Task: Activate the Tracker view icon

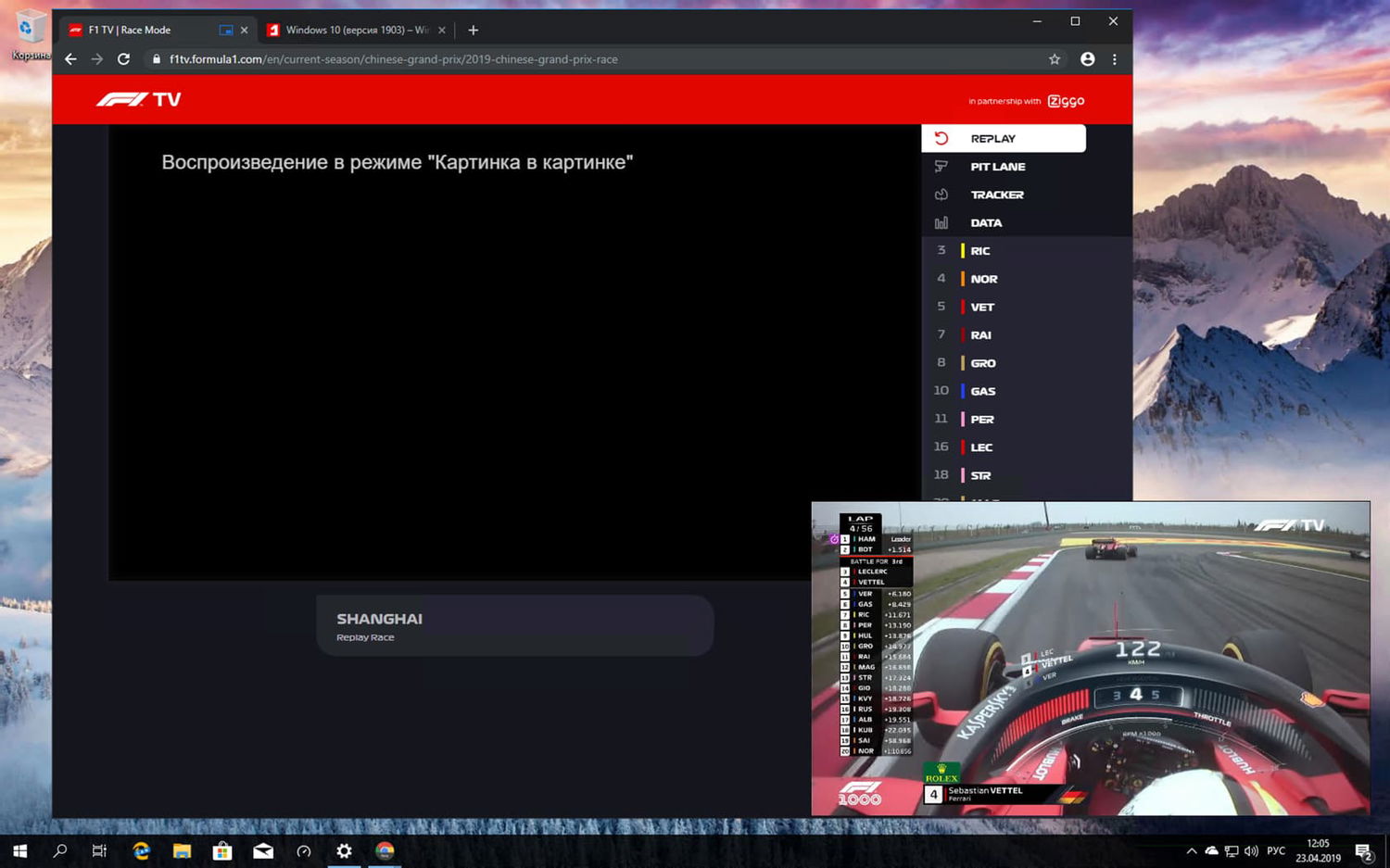Action: pyautogui.click(x=941, y=195)
